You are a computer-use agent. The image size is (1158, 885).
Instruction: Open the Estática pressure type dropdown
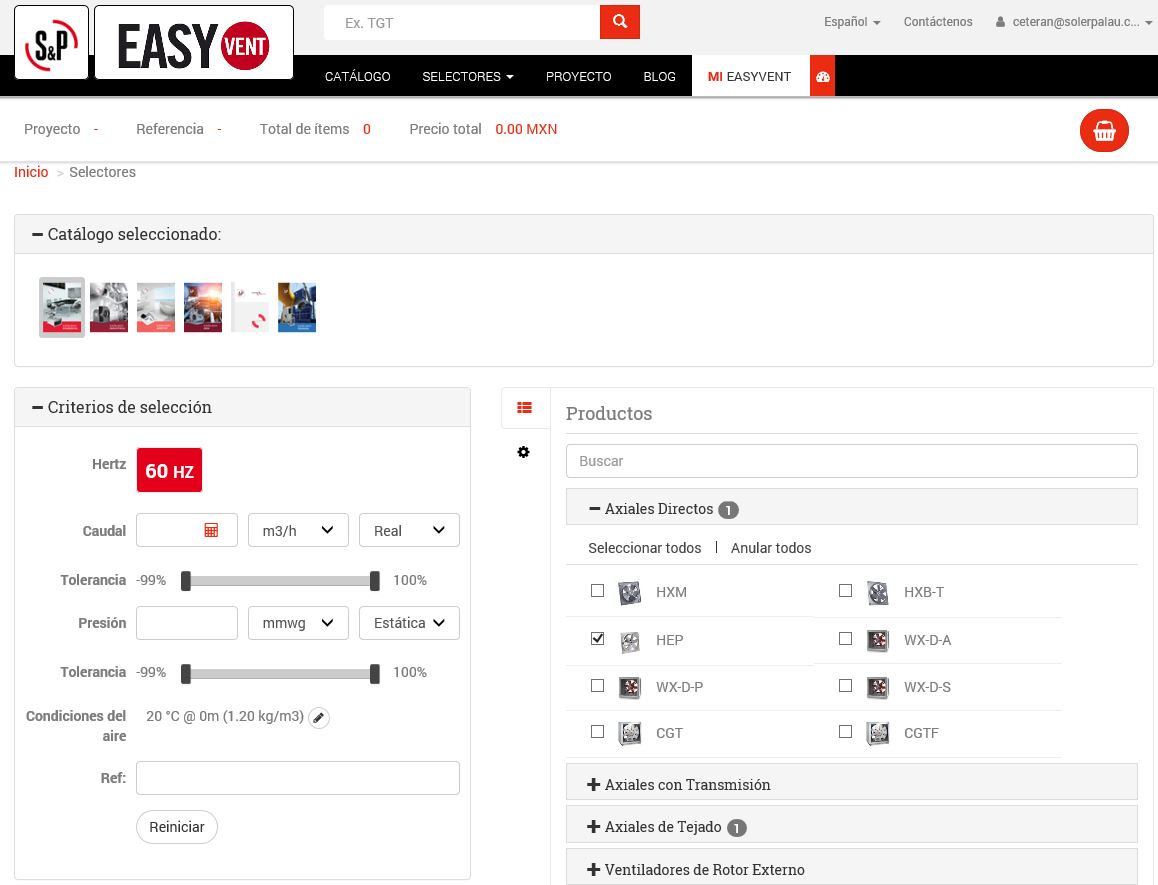coord(409,623)
